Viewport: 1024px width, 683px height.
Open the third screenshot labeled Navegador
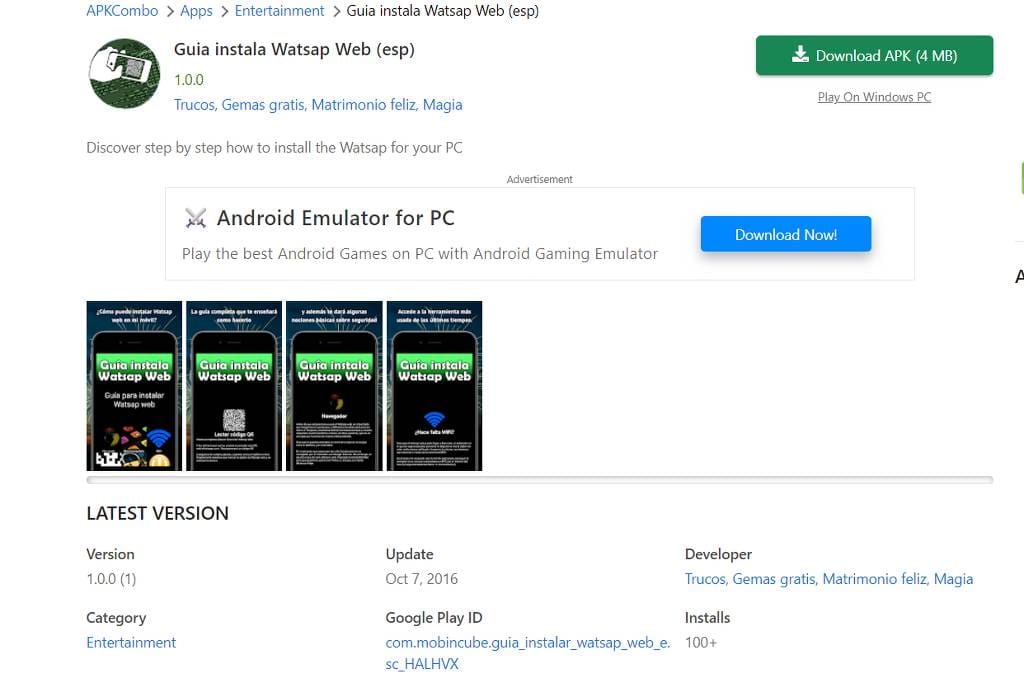pyautogui.click(x=334, y=385)
